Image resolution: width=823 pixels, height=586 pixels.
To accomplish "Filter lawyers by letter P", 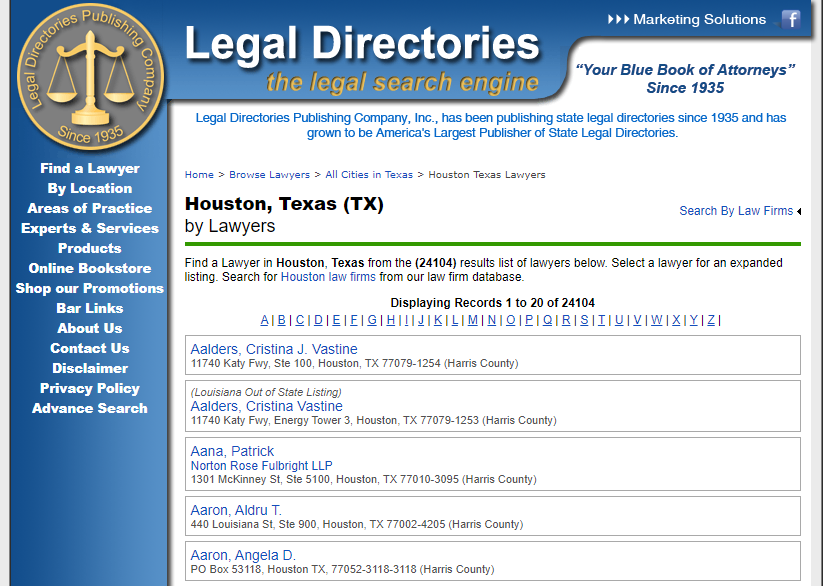I will (529, 320).
